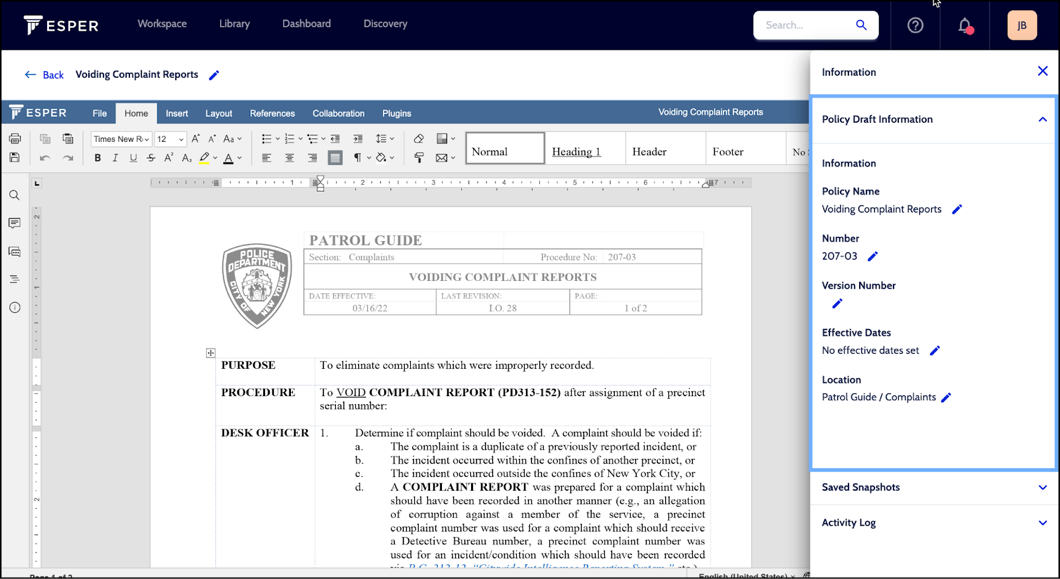This screenshot has width=1060, height=579.
Task: Open the Search panel in the left sidebar
Action: click(14, 195)
